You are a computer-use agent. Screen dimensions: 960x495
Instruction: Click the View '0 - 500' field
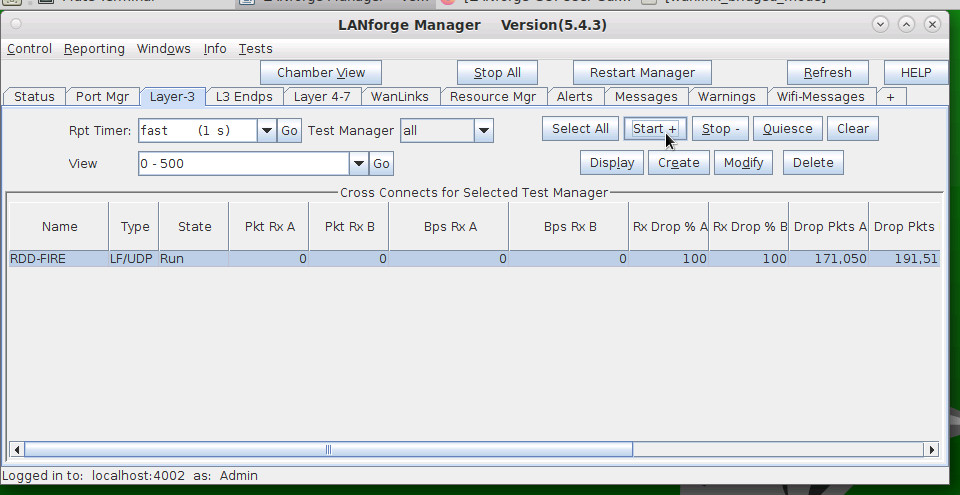(x=244, y=164)
